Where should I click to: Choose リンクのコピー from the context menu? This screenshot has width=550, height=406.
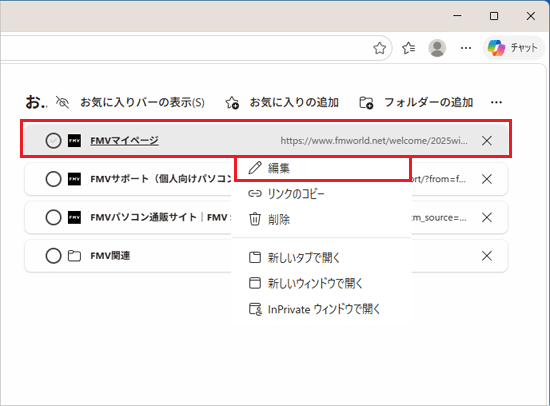(x=321, y=194)
